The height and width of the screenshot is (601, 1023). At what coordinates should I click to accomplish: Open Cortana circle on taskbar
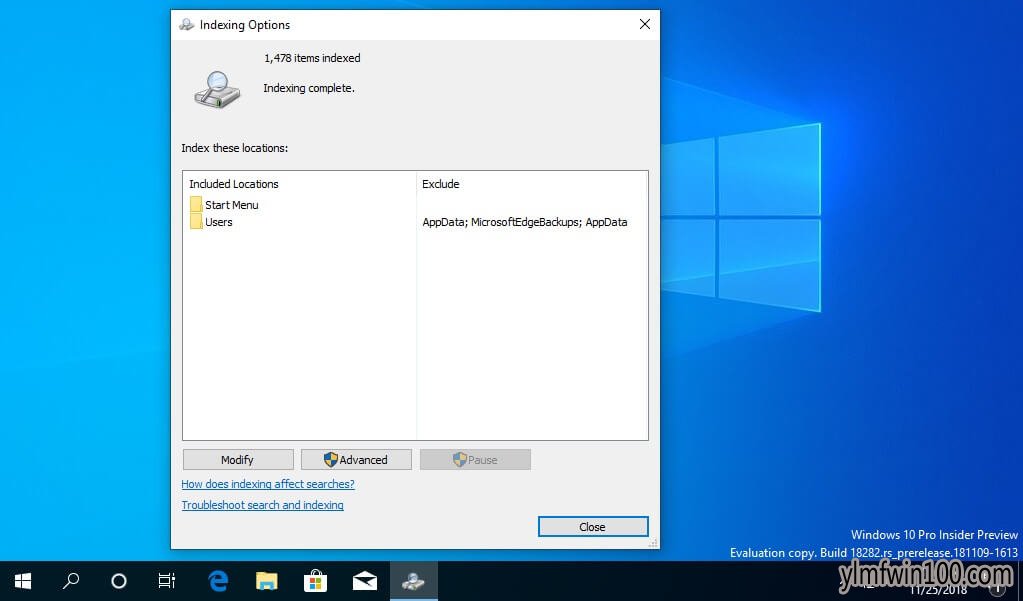[x=119, y=581]
